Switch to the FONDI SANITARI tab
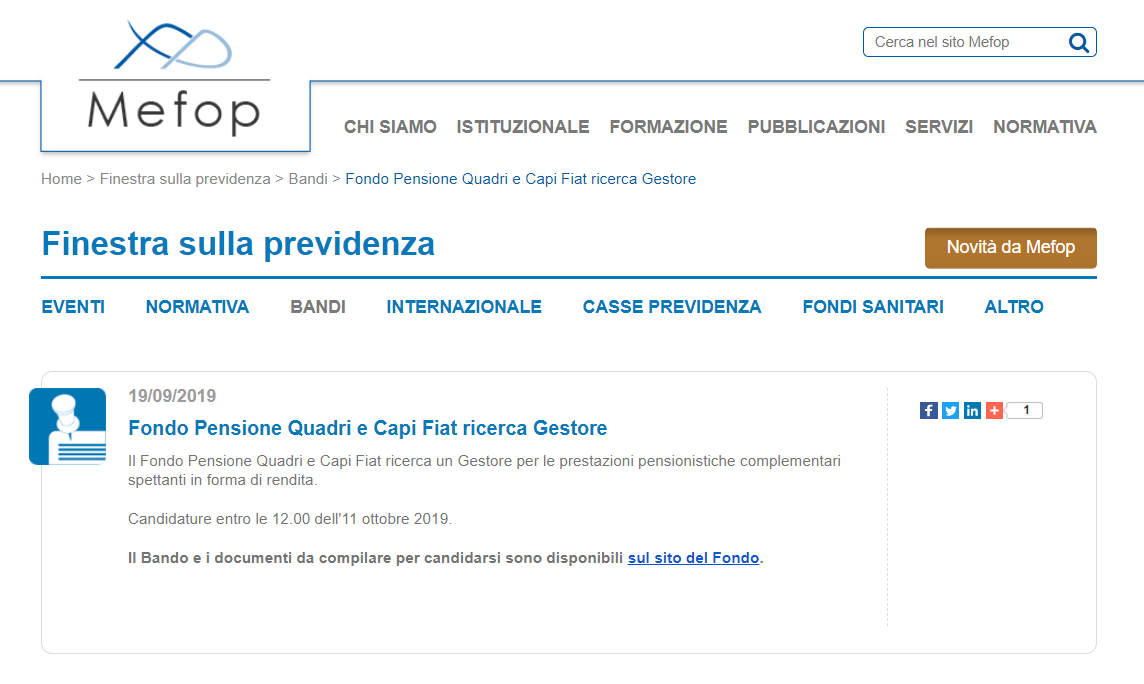Image resolution: width=1144 pixels, height=684 pixels. (x=873, y=307)
